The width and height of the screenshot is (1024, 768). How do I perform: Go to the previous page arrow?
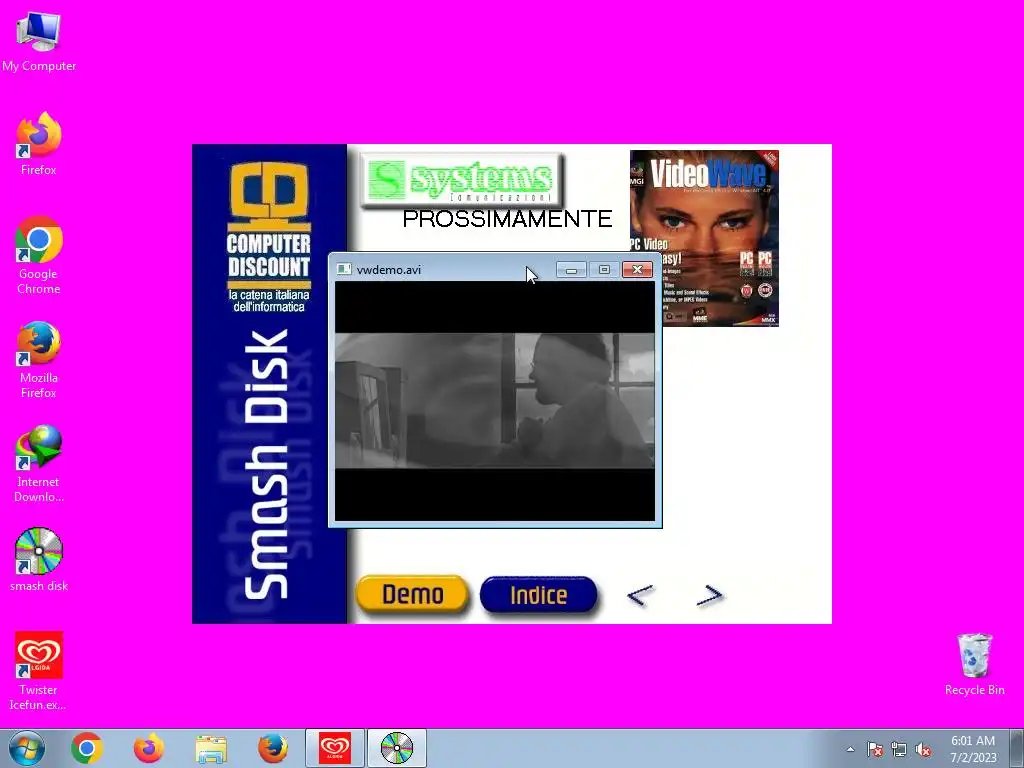639,595
